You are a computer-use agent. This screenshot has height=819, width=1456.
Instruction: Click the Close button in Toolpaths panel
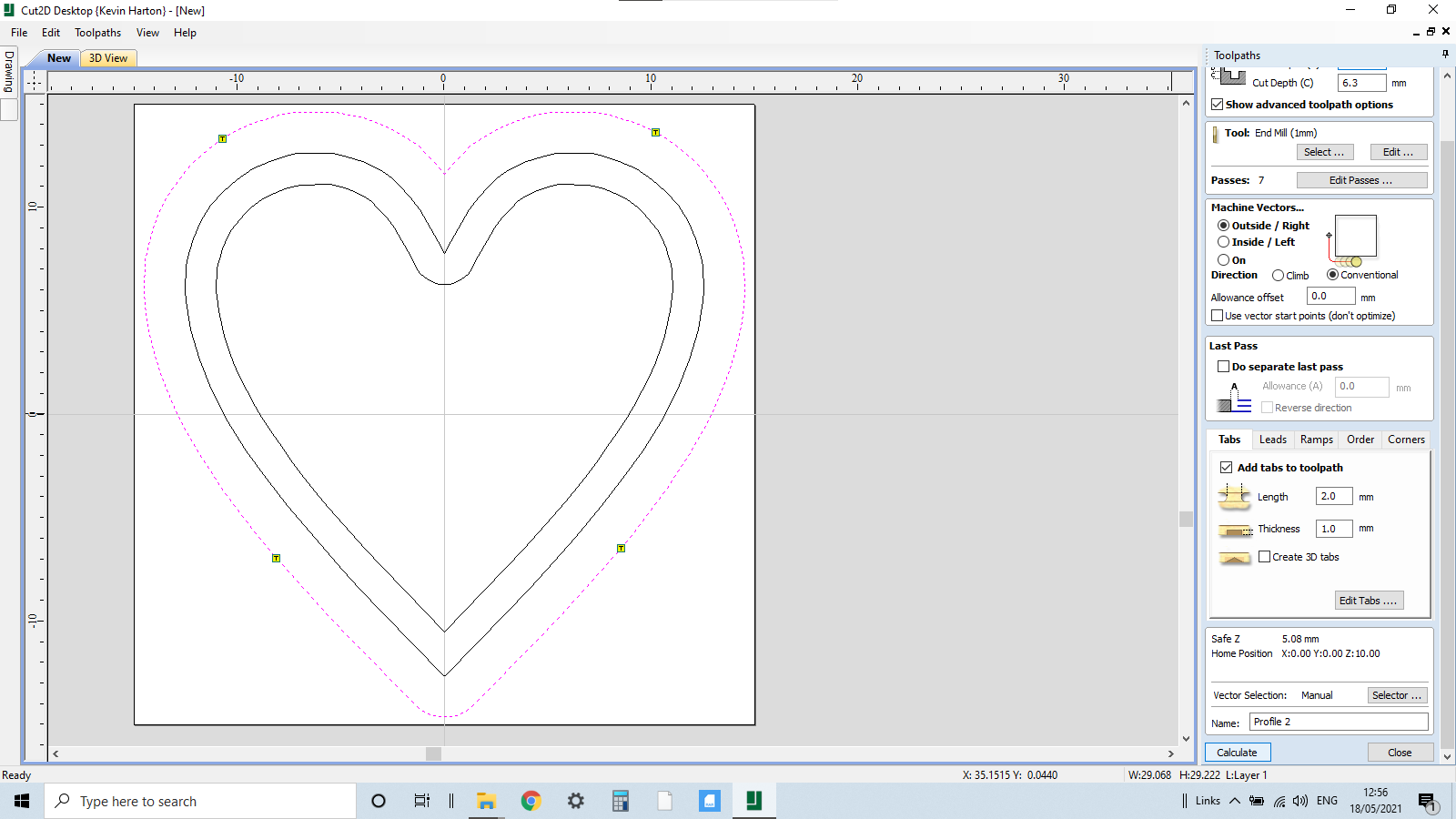[1400, 753]
